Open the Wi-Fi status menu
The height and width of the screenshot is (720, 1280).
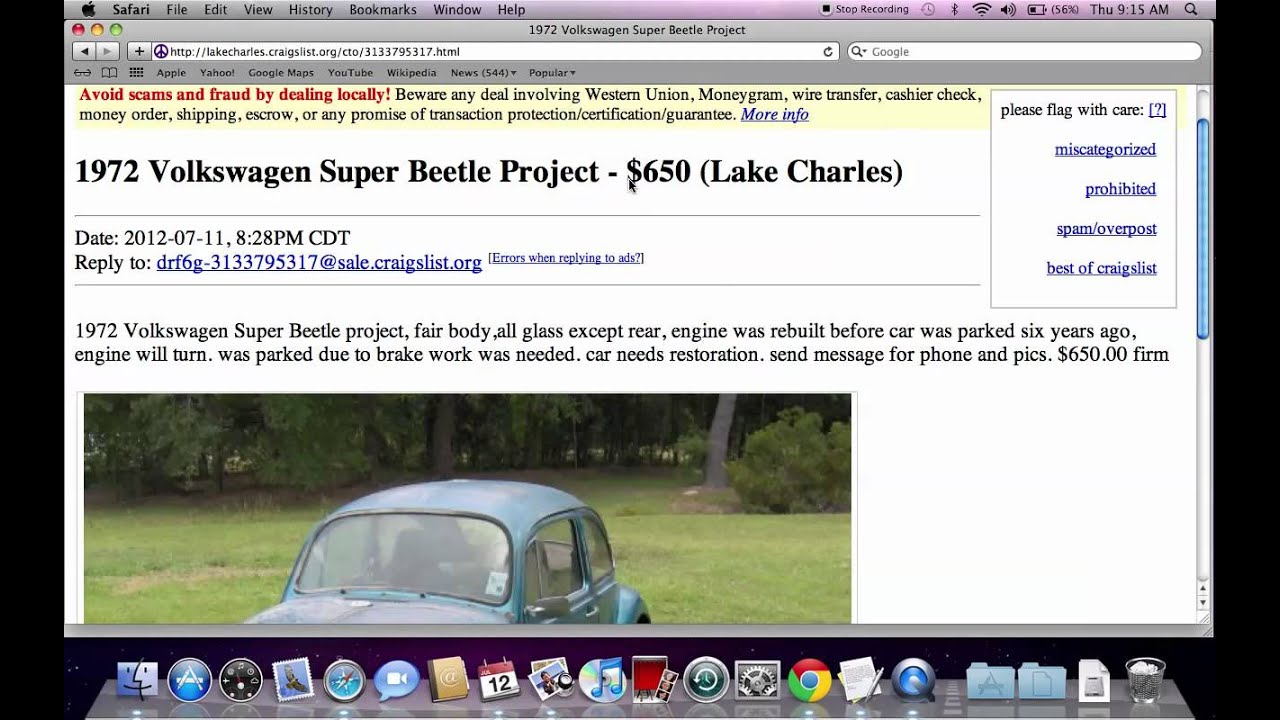981,10
